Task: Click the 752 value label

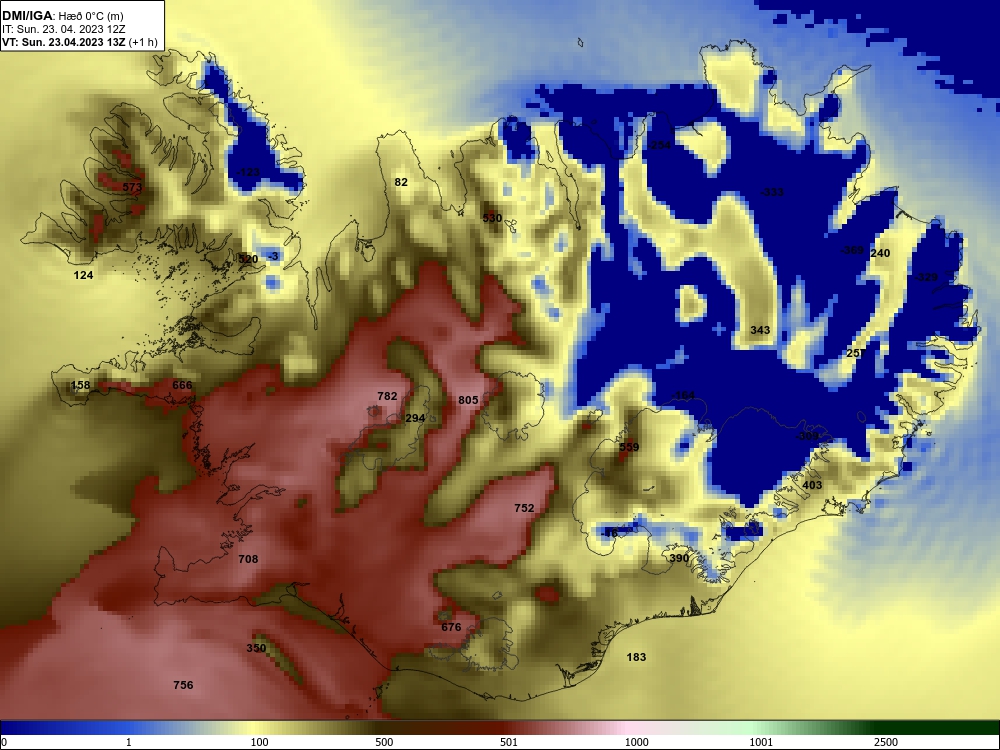Action: (524, 508)
